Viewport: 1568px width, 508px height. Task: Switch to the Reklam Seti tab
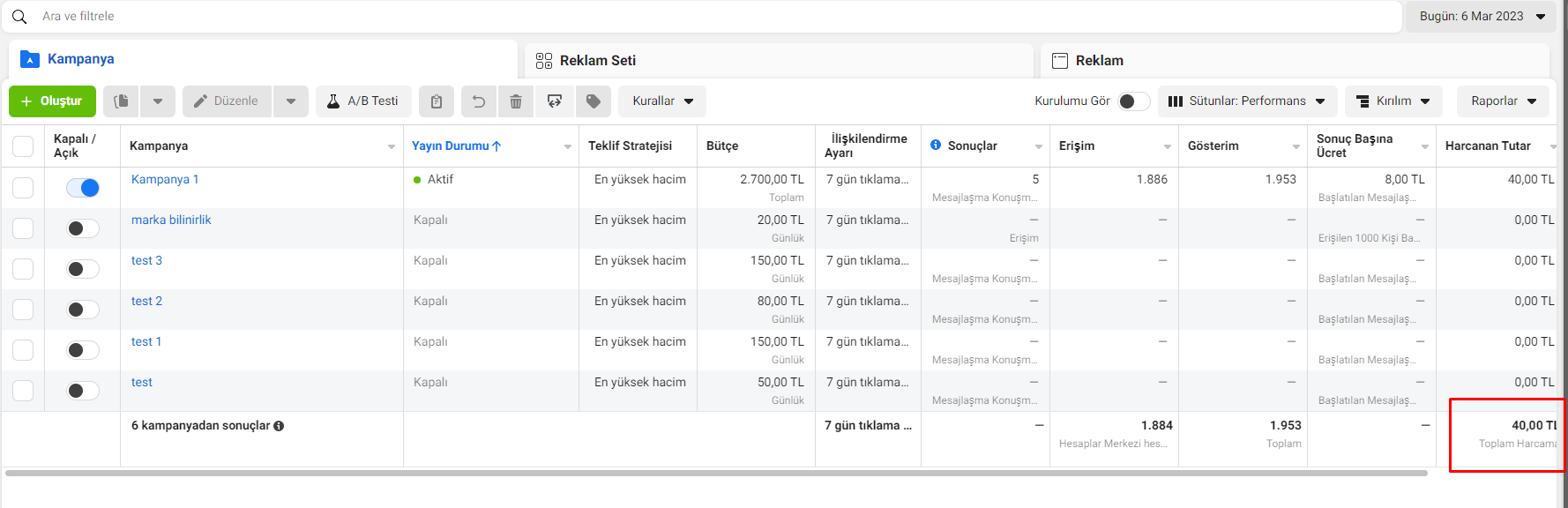pos(779,61)
